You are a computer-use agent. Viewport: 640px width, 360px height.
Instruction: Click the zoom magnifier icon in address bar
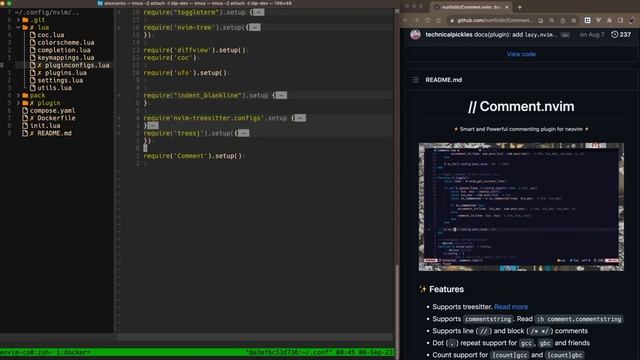(551, 20)
